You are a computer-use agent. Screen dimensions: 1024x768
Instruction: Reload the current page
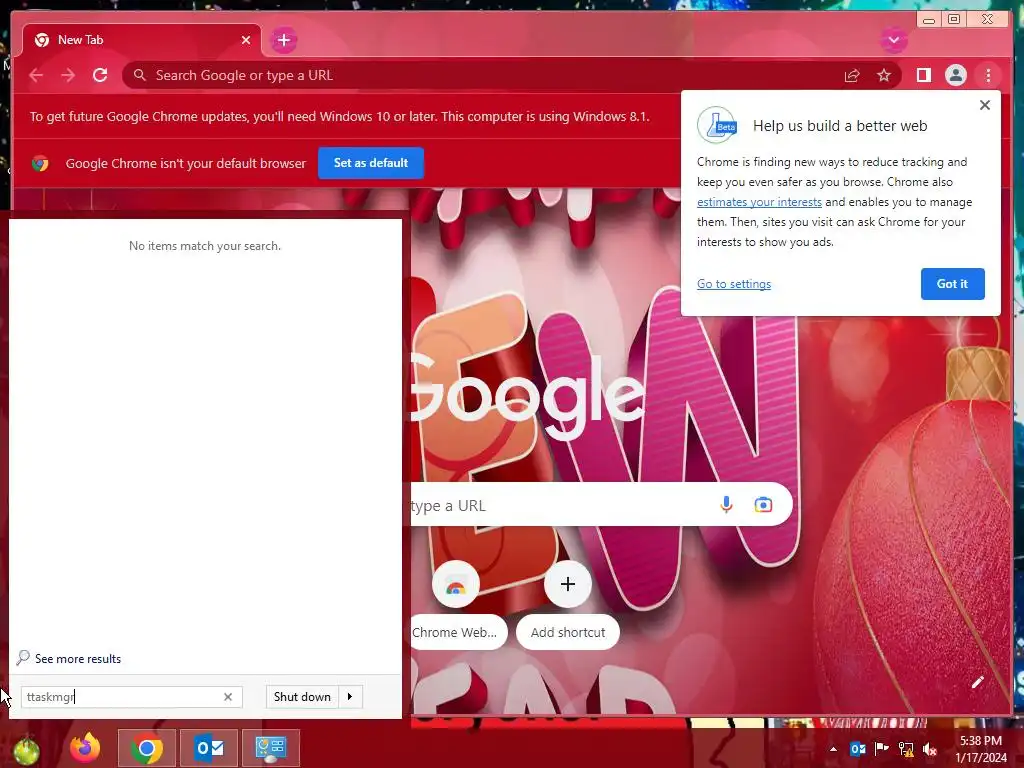[x=100, y=76]
